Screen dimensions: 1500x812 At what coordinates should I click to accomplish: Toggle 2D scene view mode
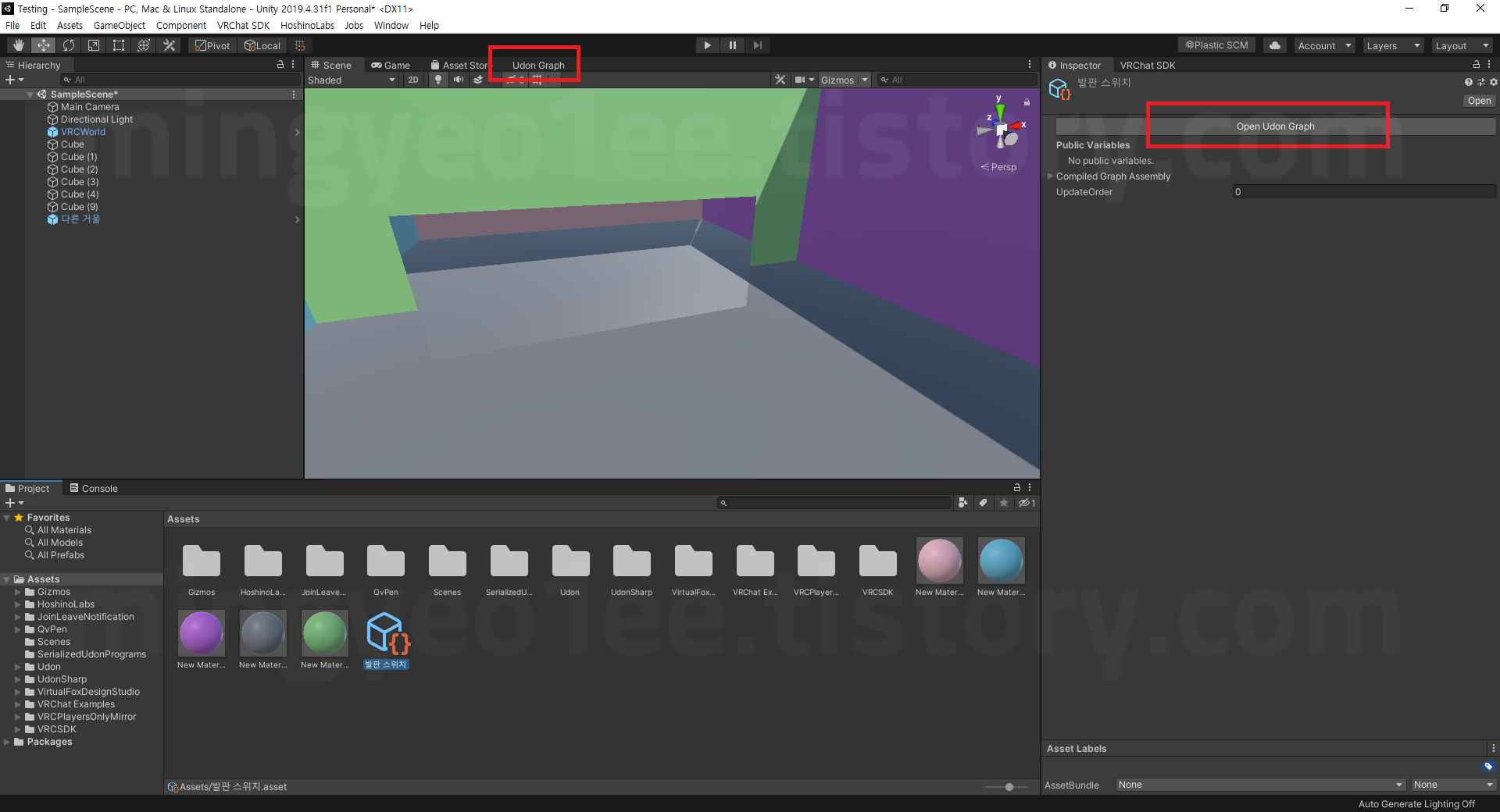click(x=413, y=80)
